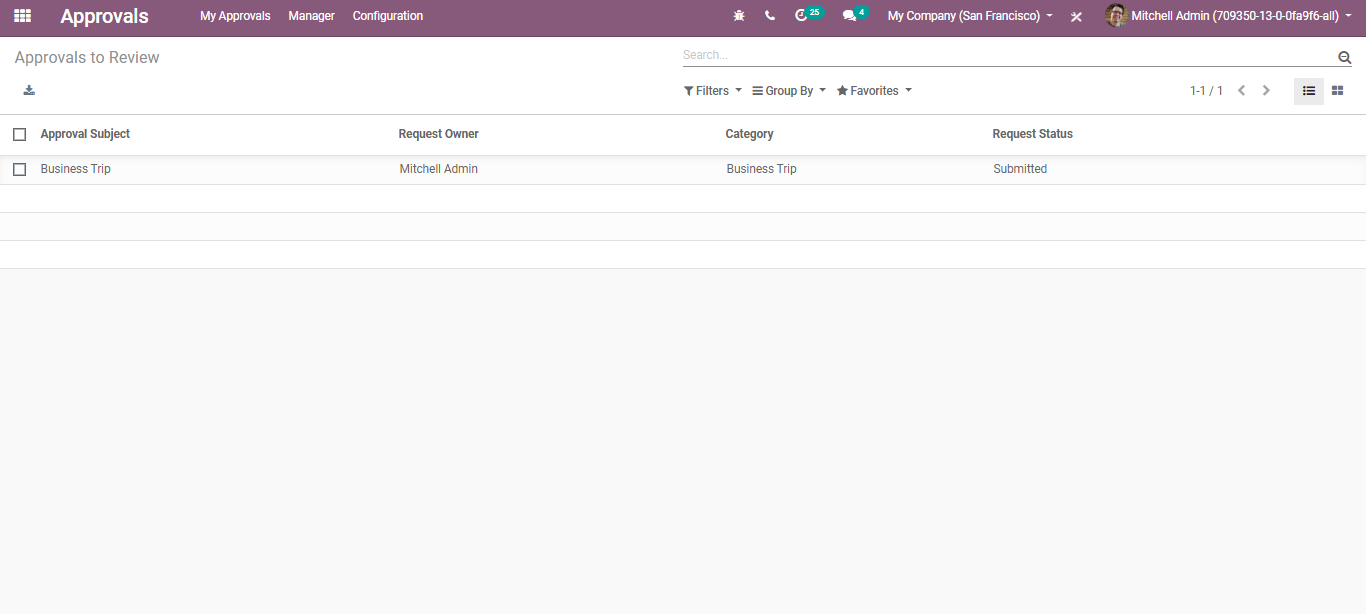Viewport: 1366px width, 614px height.
Task: Open Manager menu
Action: click(312, 16)
